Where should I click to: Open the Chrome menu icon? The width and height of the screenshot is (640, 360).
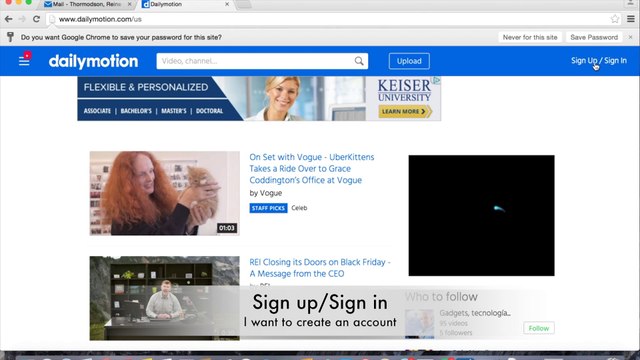pos(631,19)
